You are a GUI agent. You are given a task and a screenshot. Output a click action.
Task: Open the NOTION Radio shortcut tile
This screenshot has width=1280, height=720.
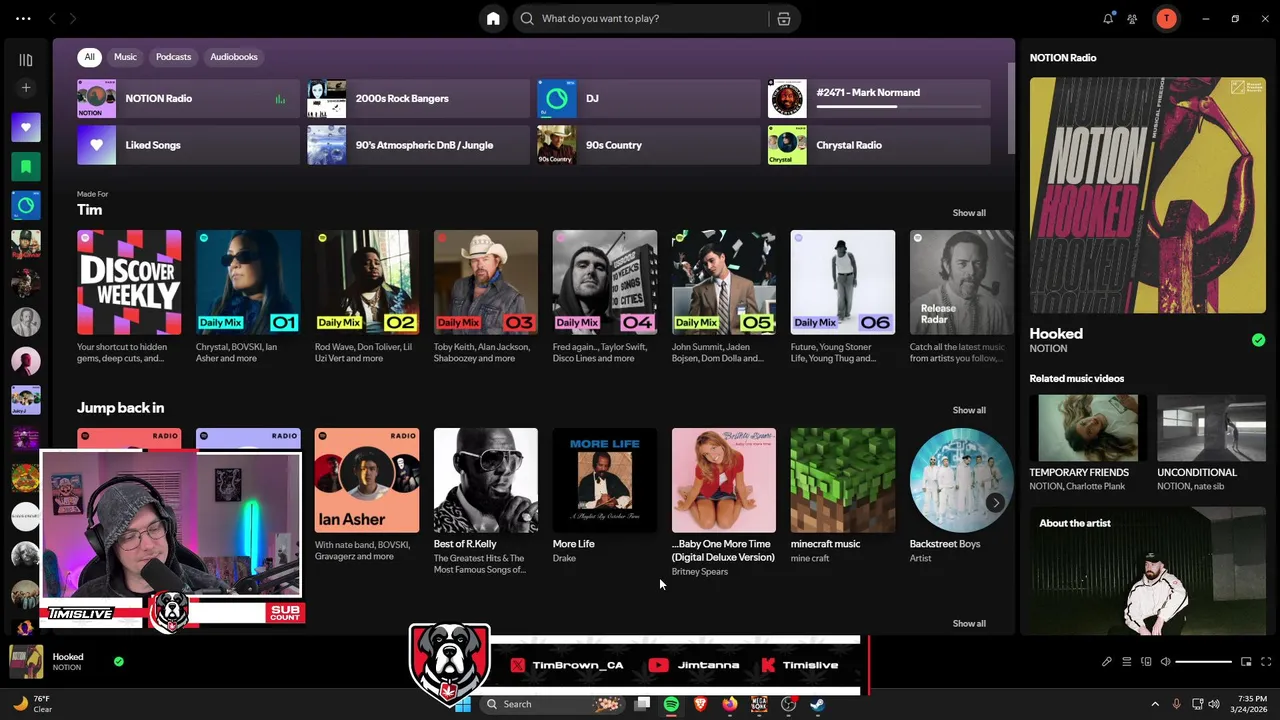click(188, 99)
